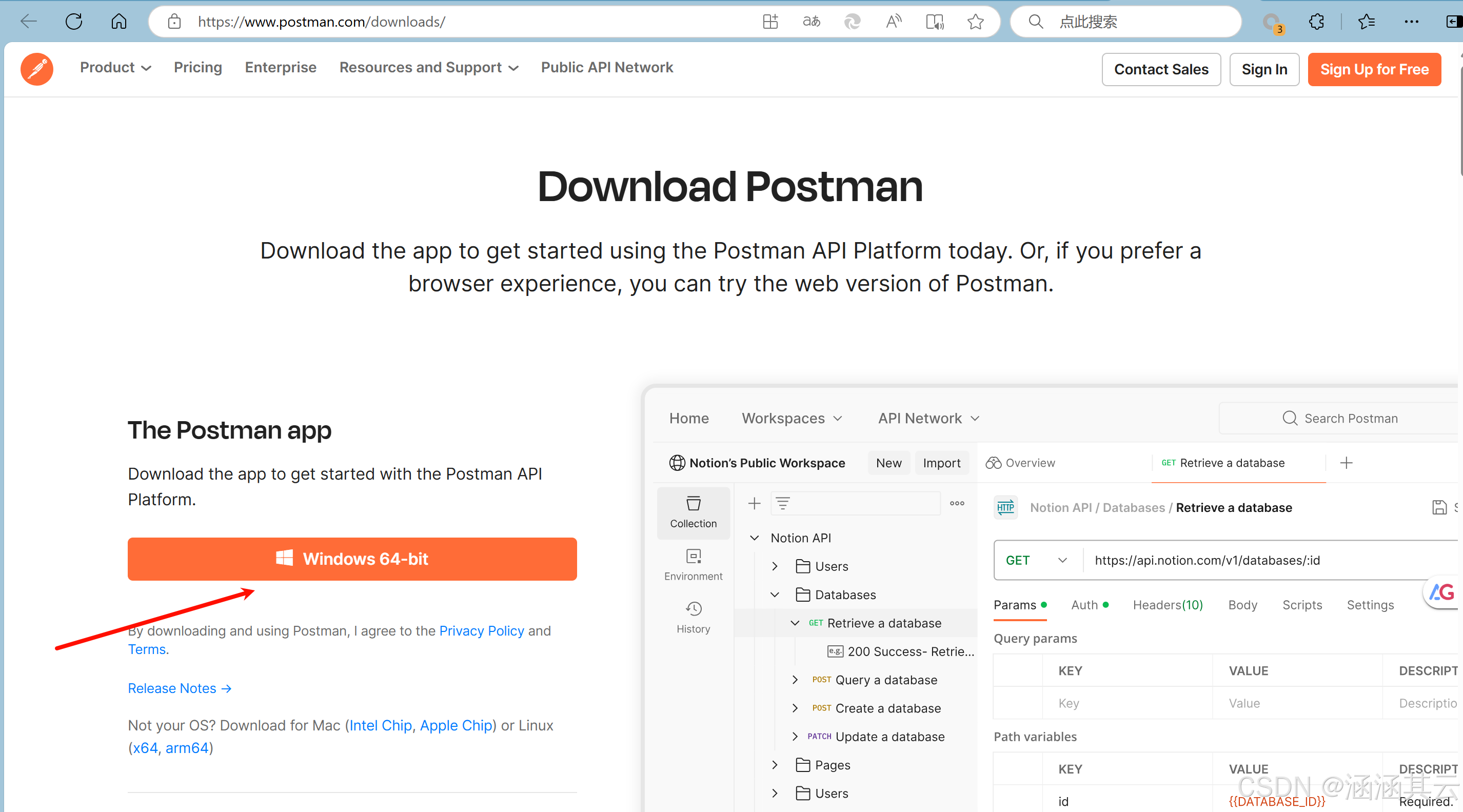Open the browser extensions icon
Image resolution: width=1463 pixels, height=812 pixels.
coord(1316,22)
